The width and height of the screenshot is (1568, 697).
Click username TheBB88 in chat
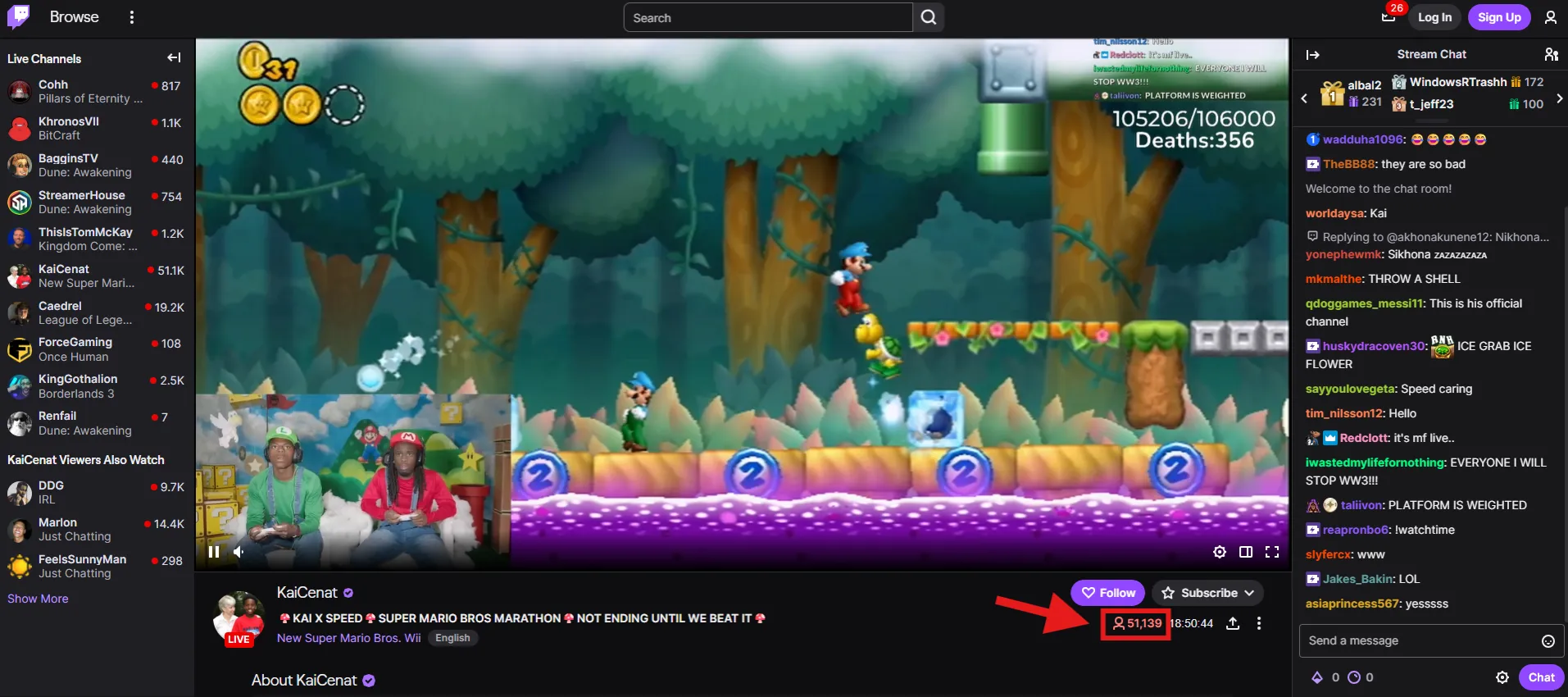(x=1348, y=164)
